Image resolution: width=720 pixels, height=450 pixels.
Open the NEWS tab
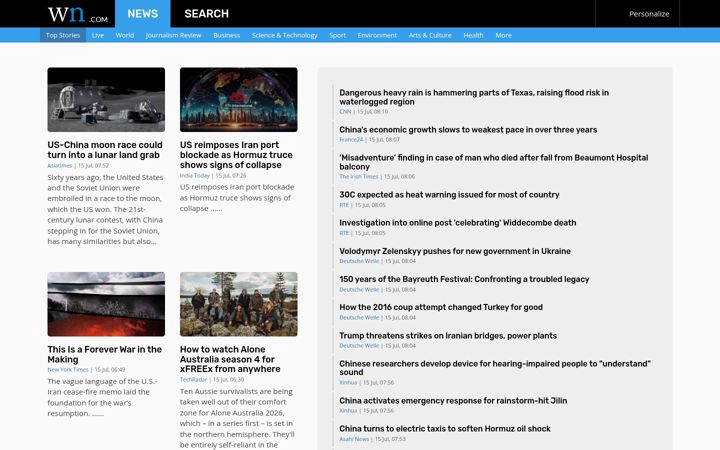(x=143, y=14)
